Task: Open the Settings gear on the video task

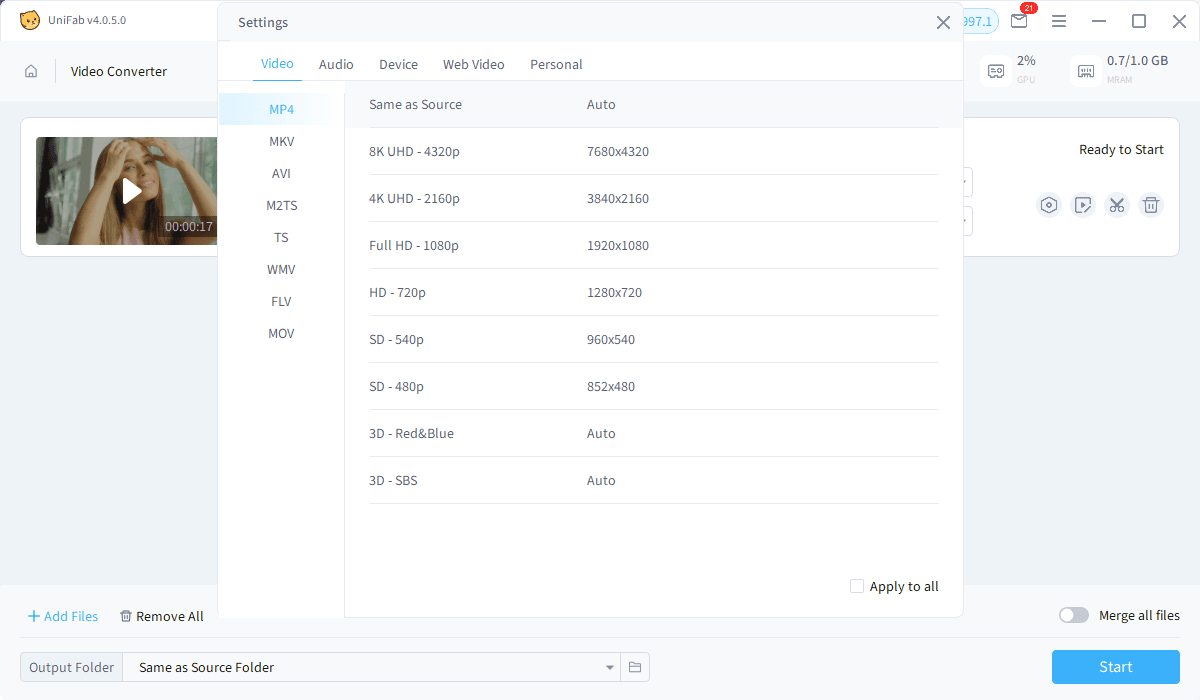Action: coord(1049,204)
